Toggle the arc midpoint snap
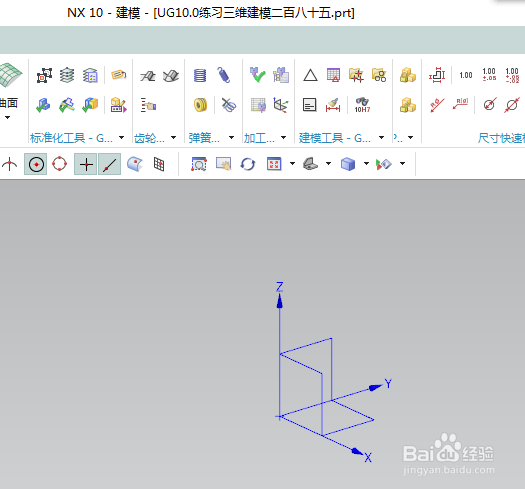 [x=9, y=164]
